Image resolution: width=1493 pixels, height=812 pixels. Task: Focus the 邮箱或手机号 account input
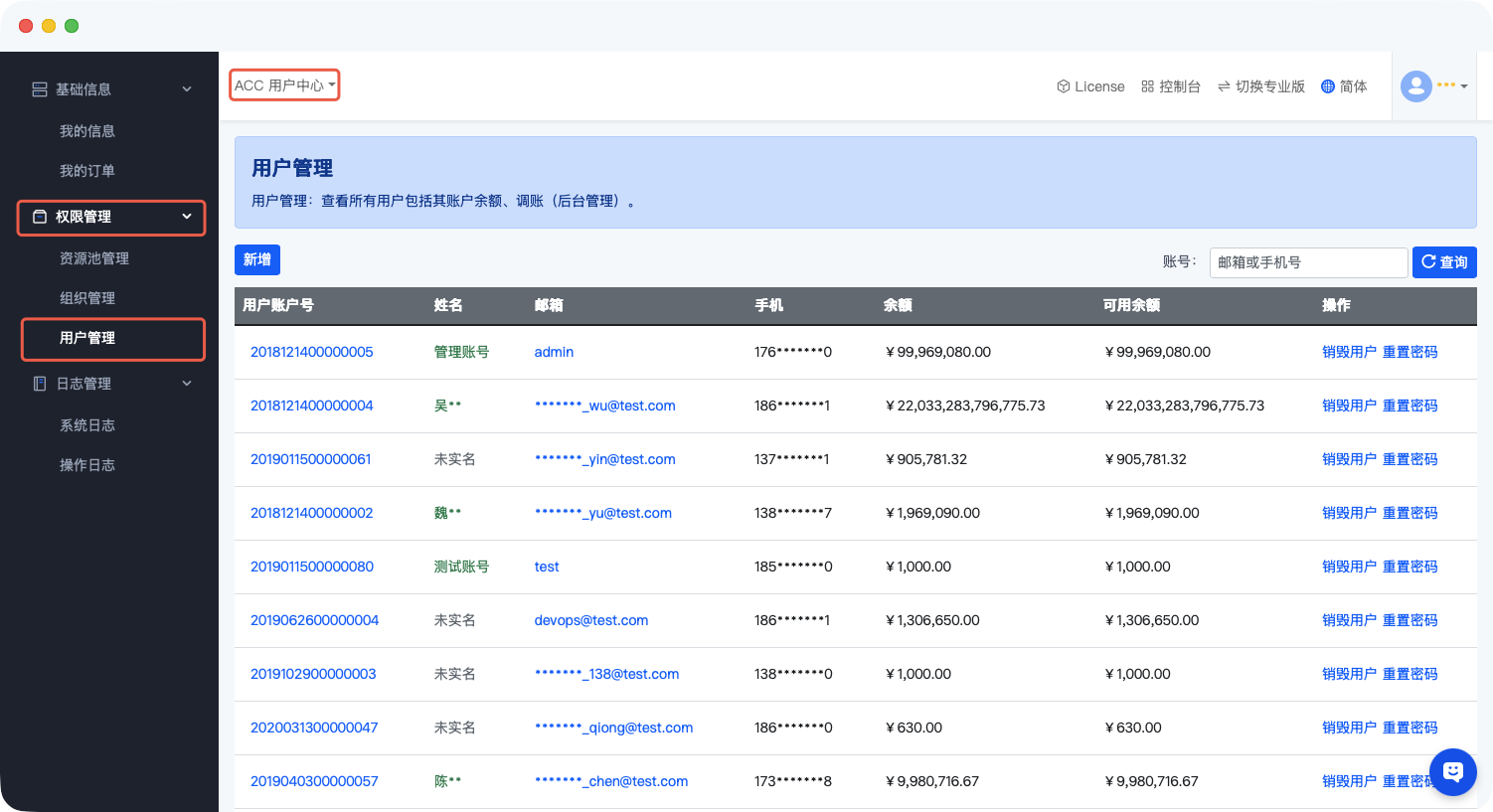click(1308, 262)
